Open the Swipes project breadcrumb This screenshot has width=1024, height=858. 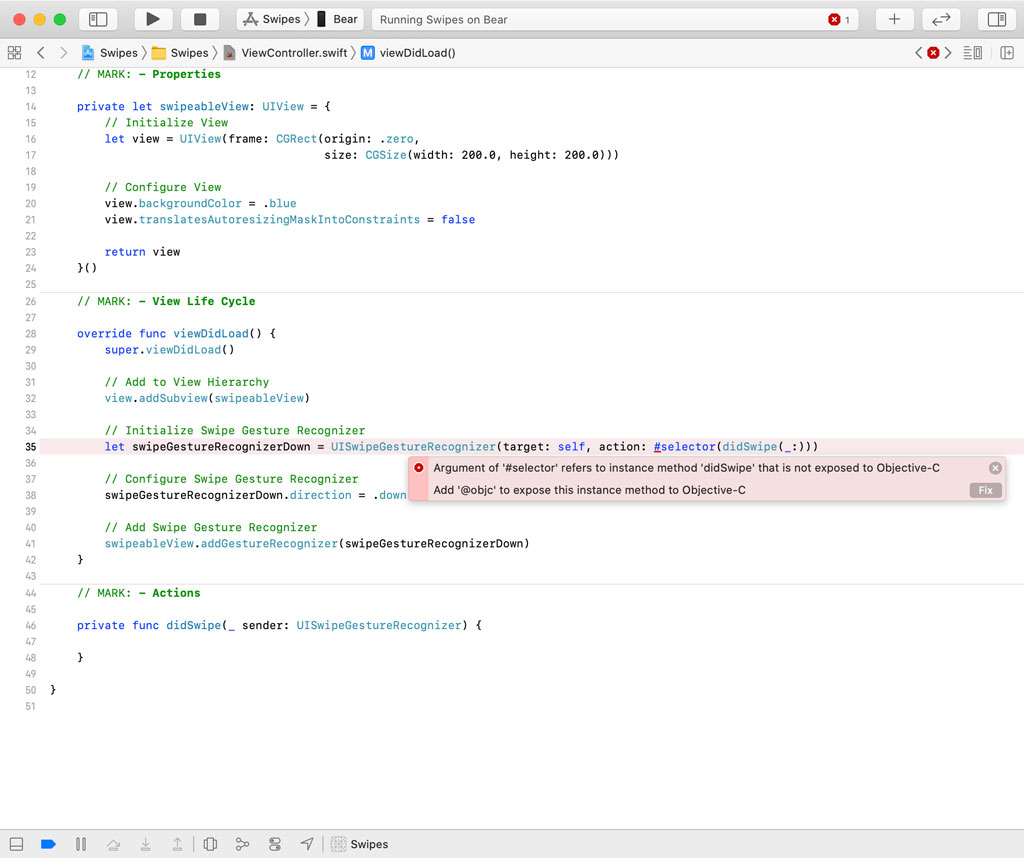[x=110, y=53]
